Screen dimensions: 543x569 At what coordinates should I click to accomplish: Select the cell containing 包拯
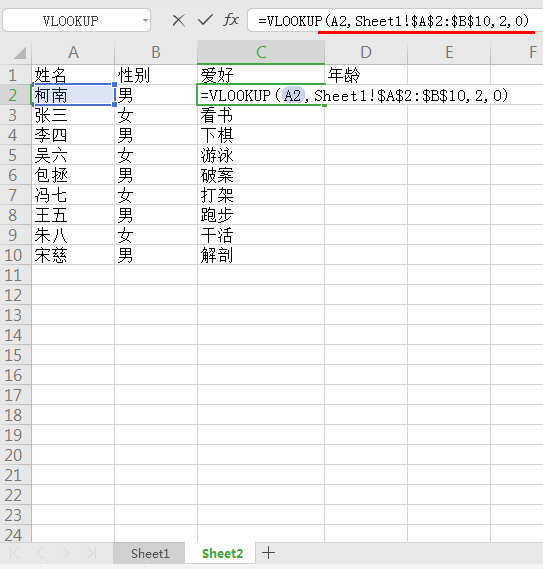(x=73, y=175)
